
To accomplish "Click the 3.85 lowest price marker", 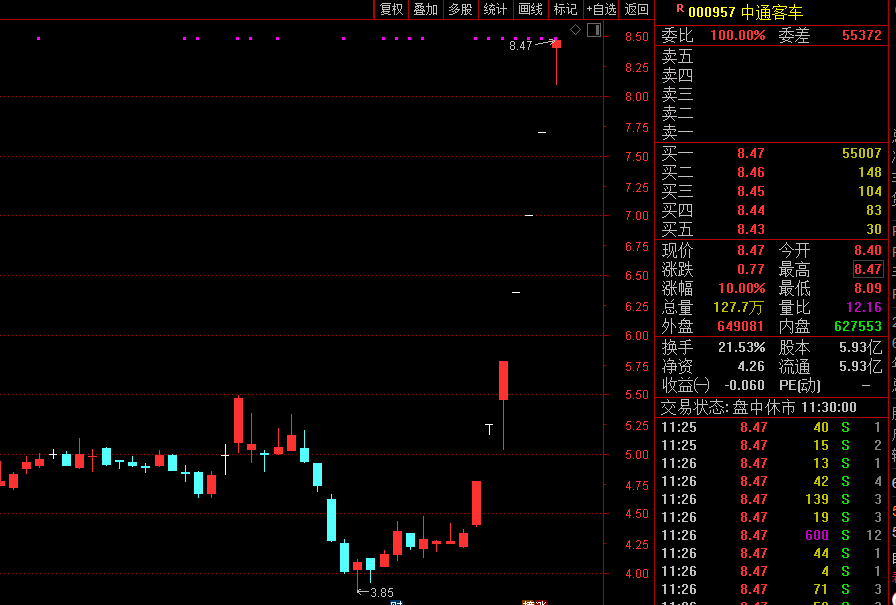I will click(381, 592).
